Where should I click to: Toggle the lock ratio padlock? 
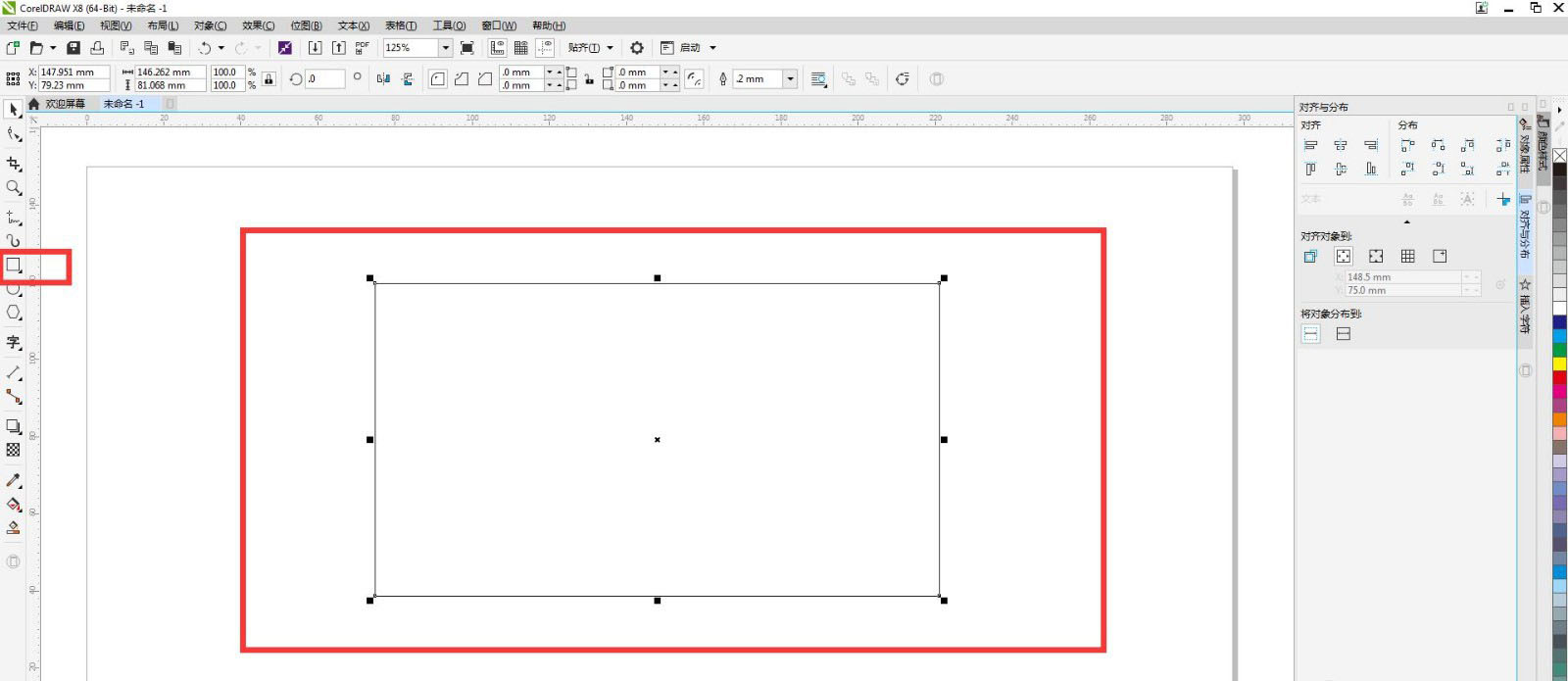click(269, 79)
